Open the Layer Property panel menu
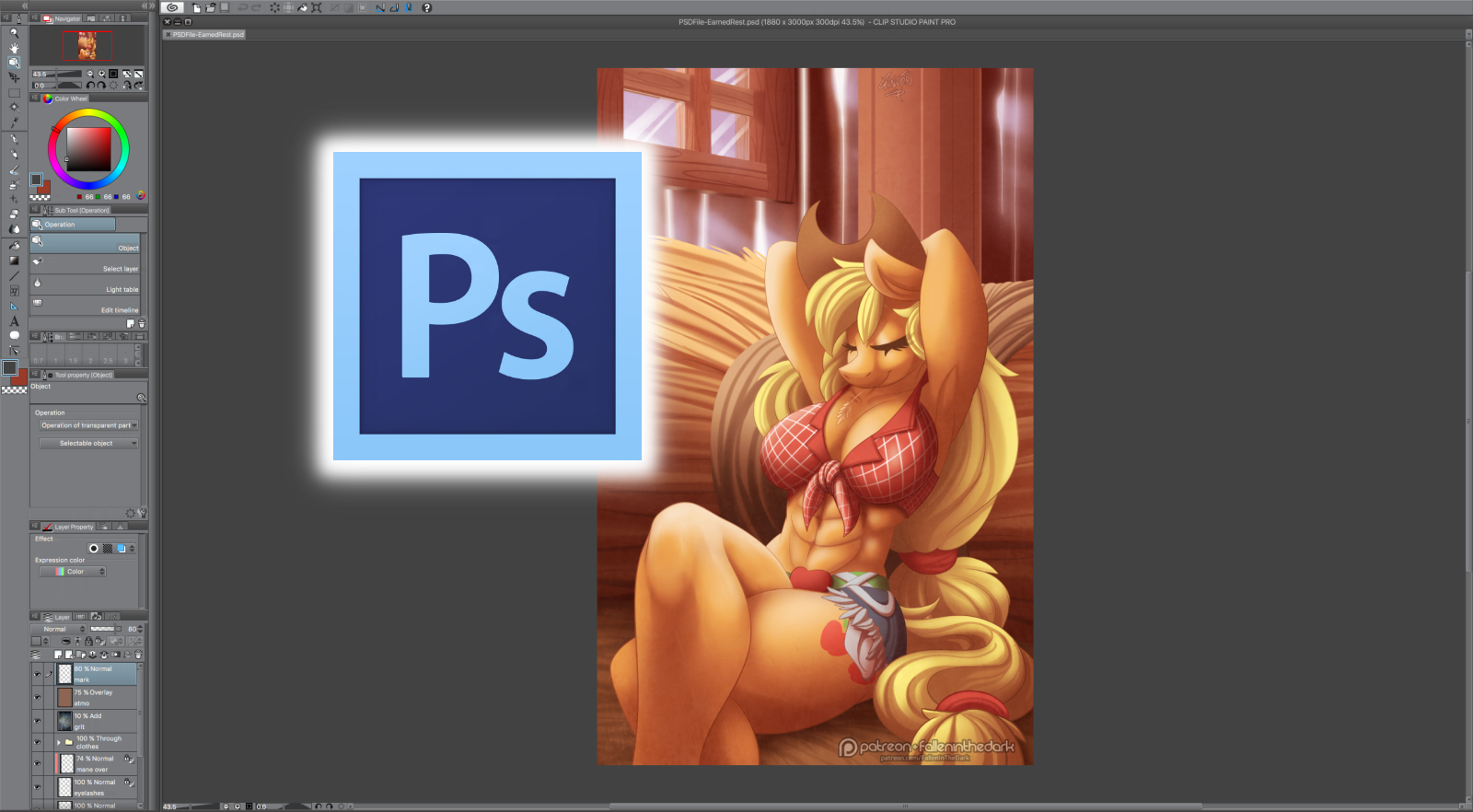The image size is (1473, 812). tap(35, 527)
